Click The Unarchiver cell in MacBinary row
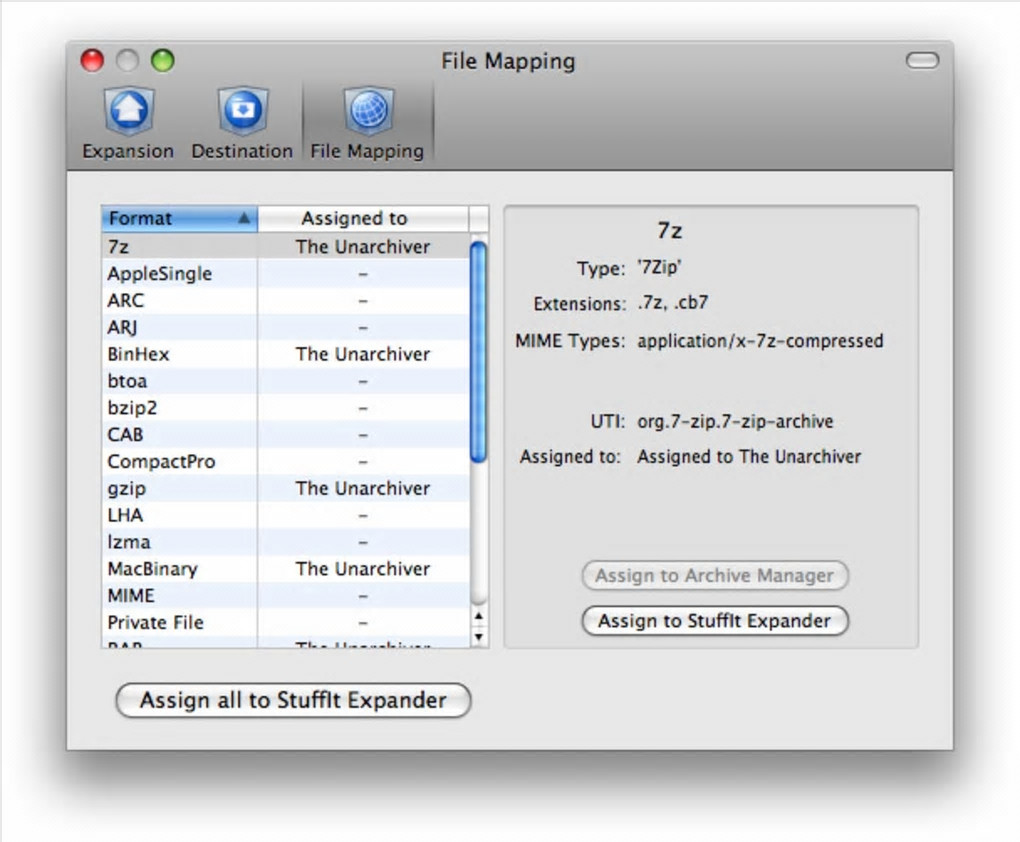 coord(363,569)
